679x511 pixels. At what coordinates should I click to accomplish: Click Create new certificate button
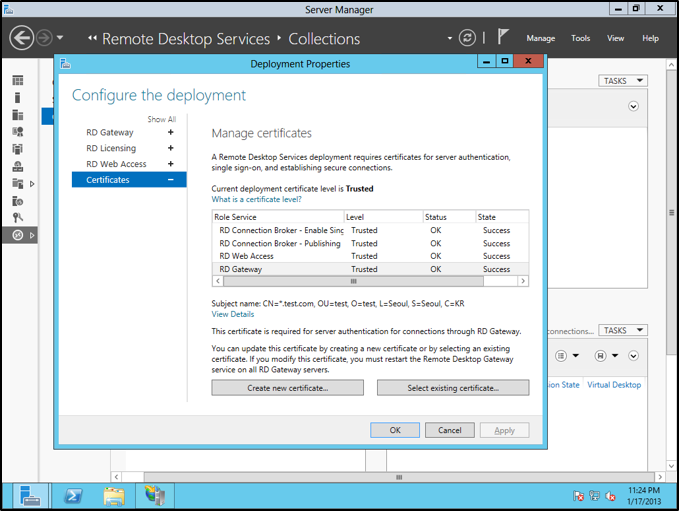pos(287,387)
